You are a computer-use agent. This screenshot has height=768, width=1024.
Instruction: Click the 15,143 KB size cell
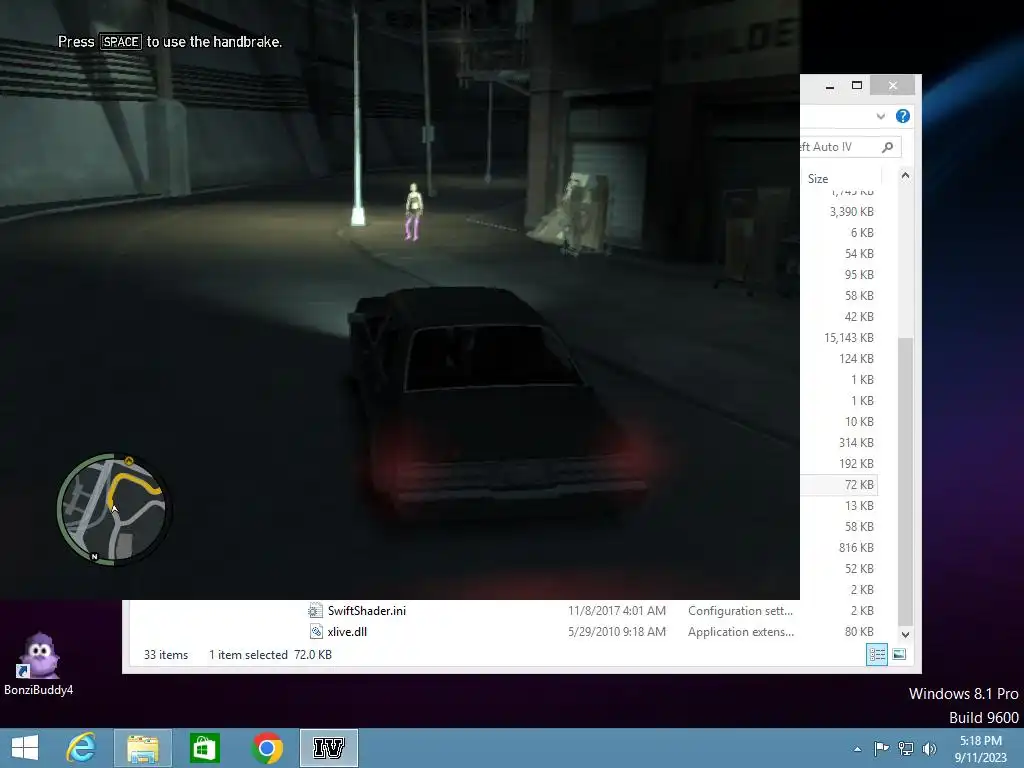coord(848,338)
